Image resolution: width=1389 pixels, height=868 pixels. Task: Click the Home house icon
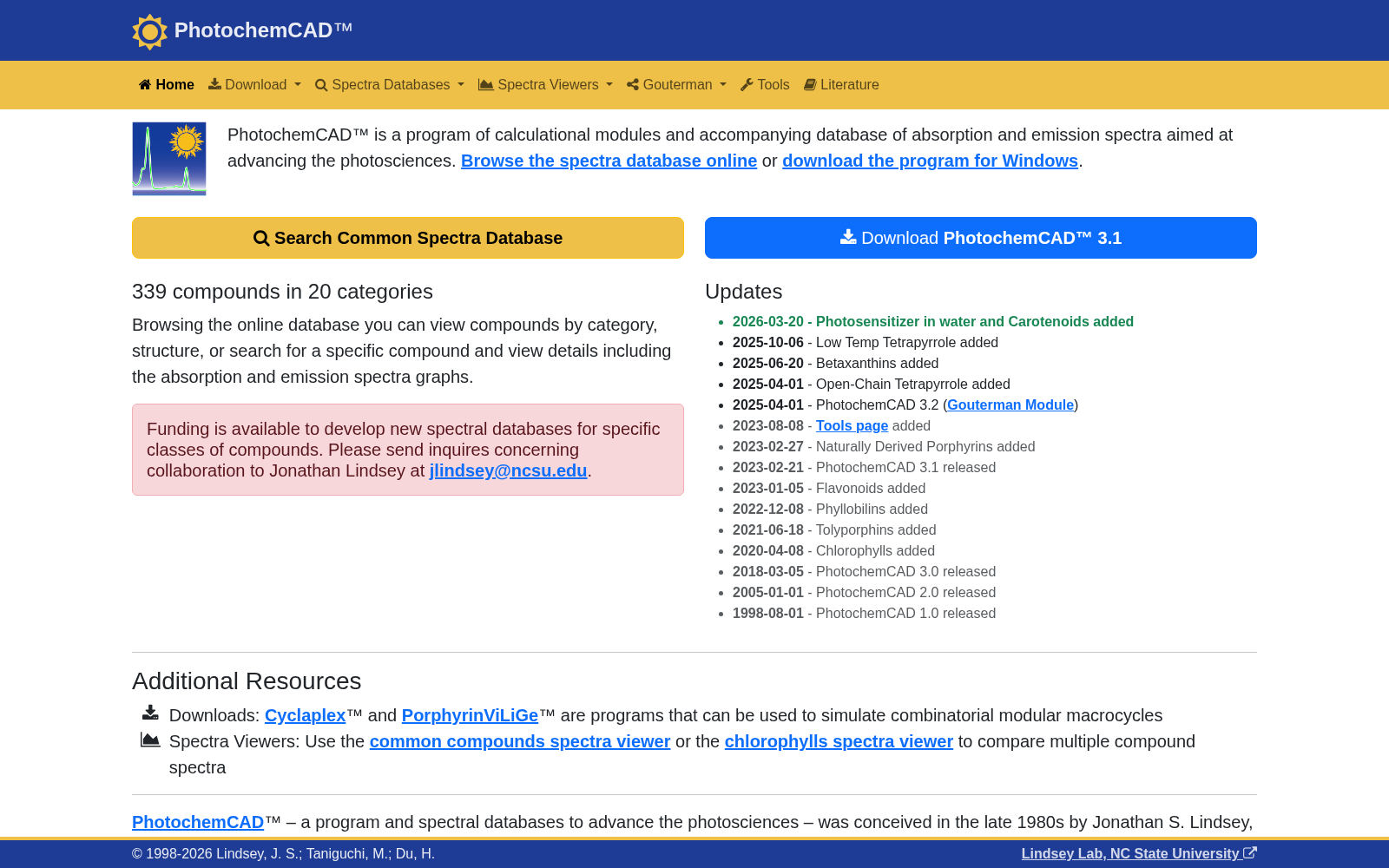[x=145, y=84]
